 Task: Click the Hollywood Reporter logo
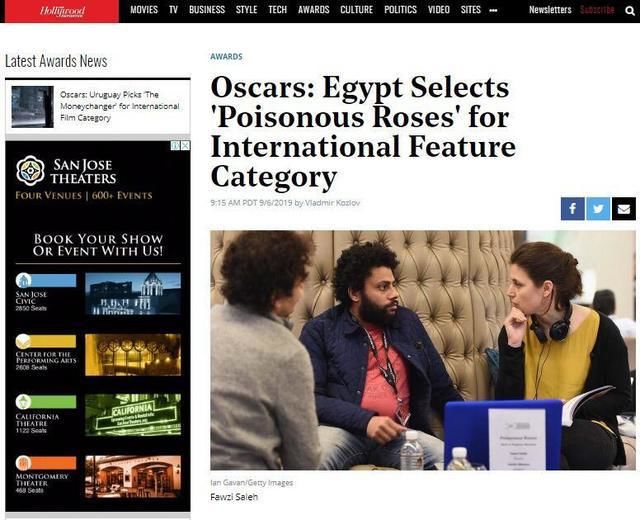(x=62, y=11)
